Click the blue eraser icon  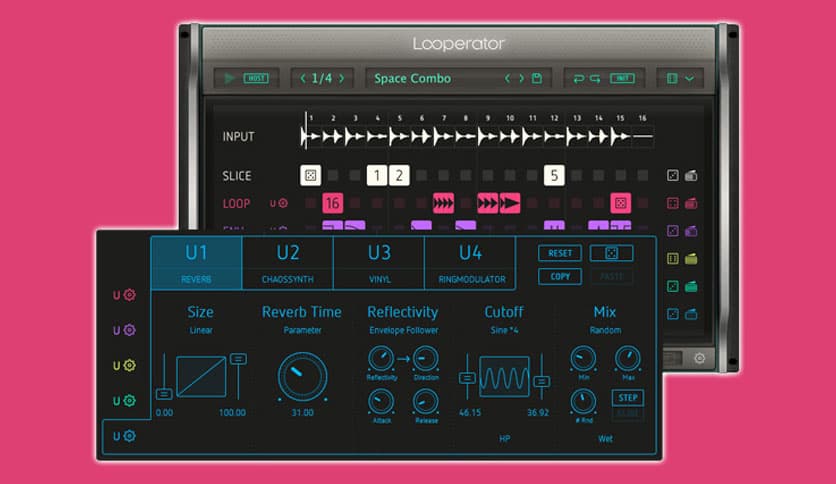(x=691, y=314)
